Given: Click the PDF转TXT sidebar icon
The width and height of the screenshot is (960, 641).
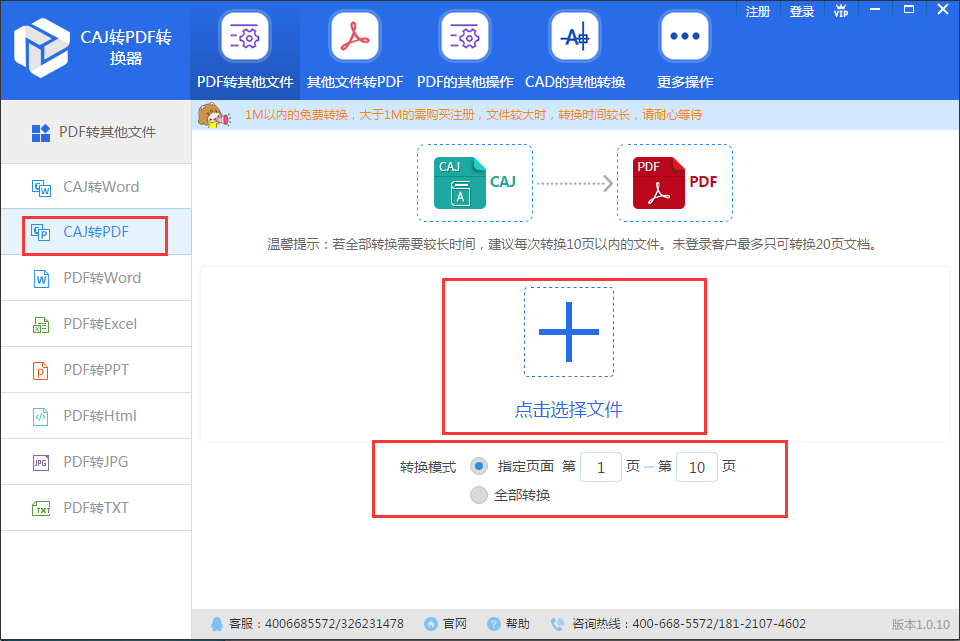Looking at the screenshot, I should pyautogui.click(x=41, y=508).
